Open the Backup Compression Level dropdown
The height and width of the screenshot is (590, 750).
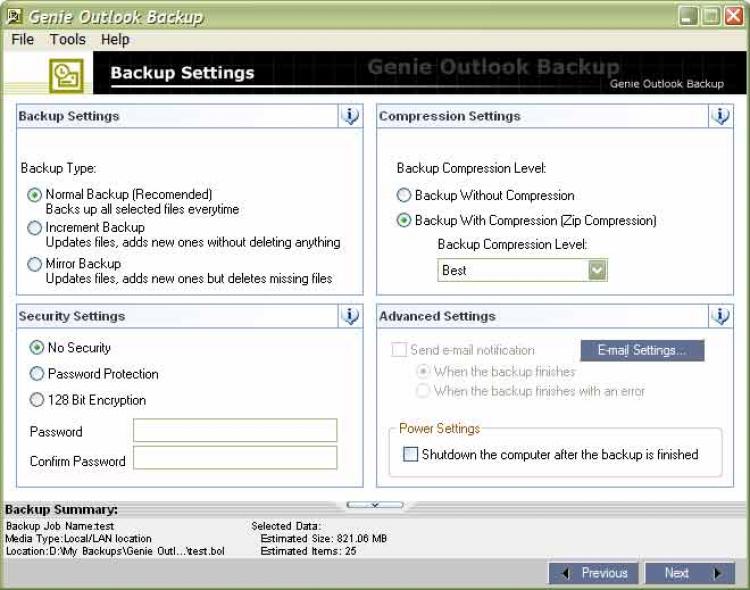point(597,270)
